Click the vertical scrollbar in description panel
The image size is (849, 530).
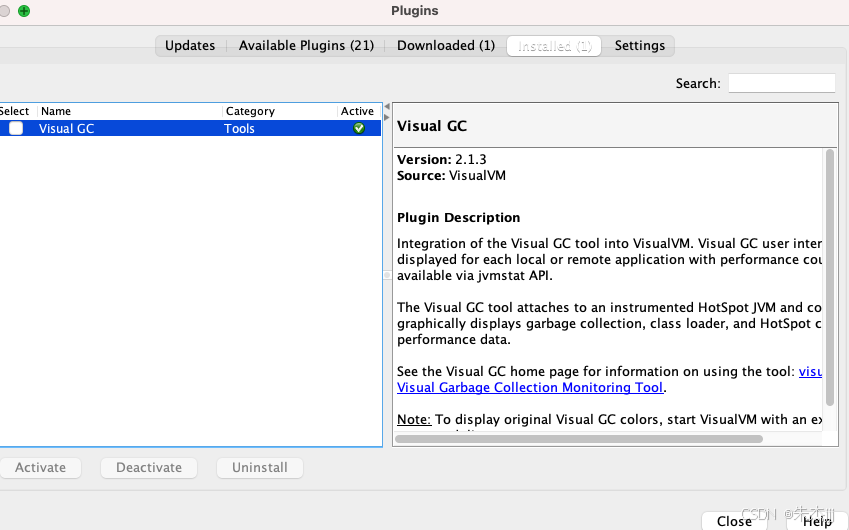click(830, 278)
